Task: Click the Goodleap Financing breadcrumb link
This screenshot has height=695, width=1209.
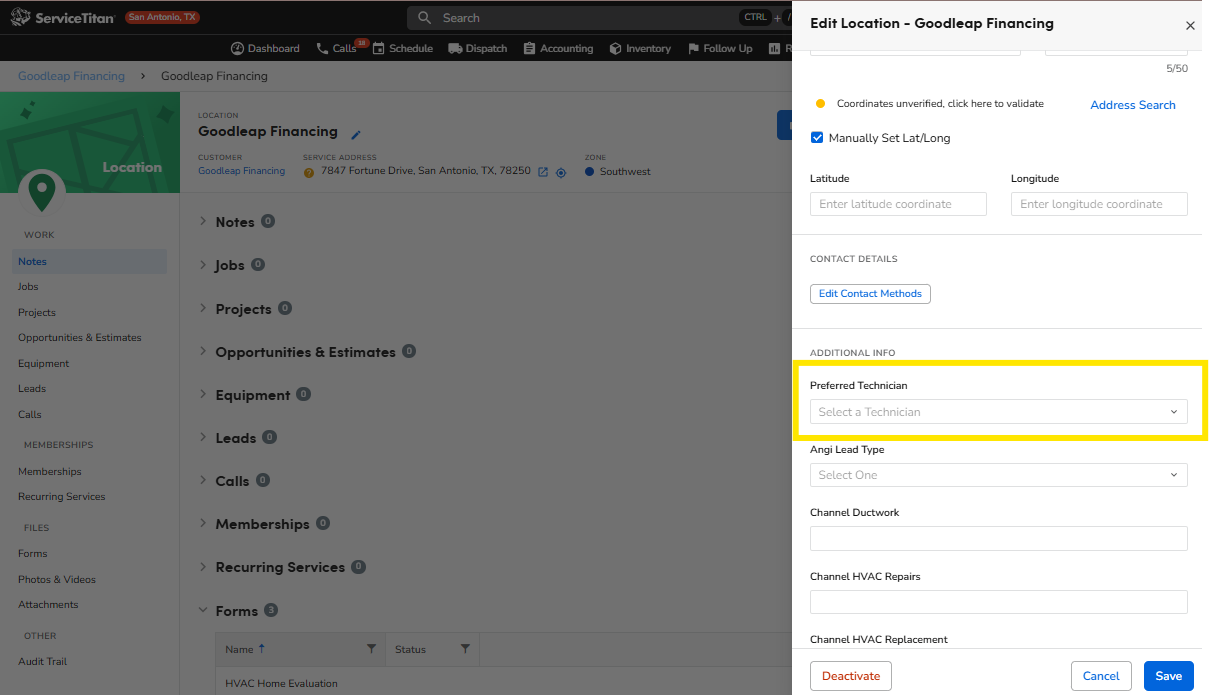Action: coord(72,76)
